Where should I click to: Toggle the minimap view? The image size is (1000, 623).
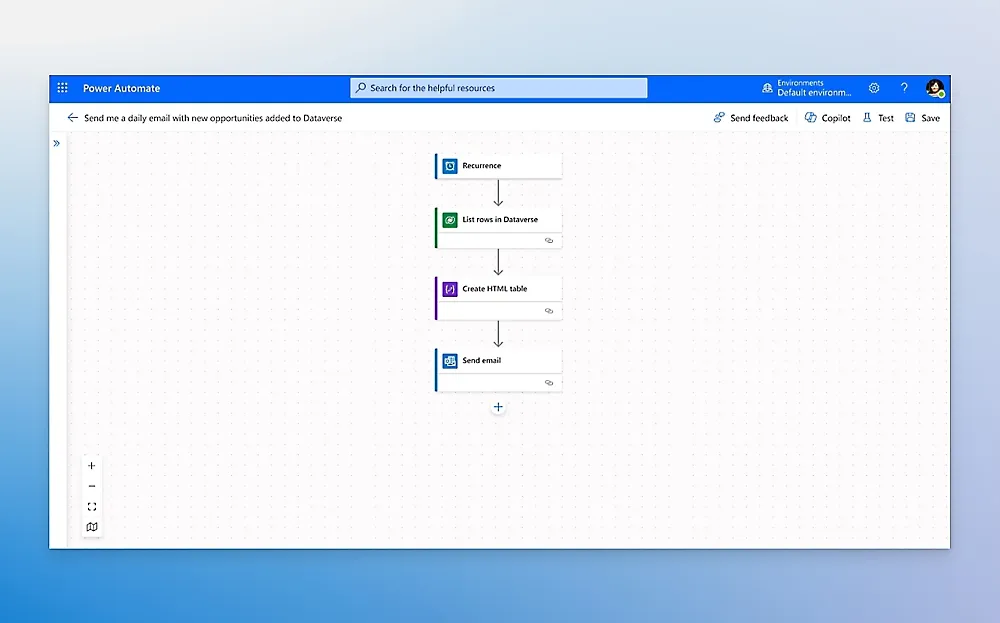click(92, 527)
